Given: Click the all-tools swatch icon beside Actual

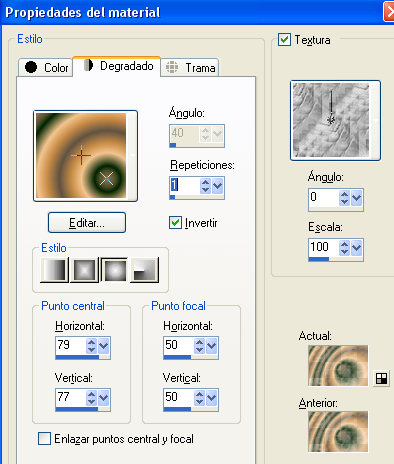Looking at the screenshot, I should pos(381,379).
